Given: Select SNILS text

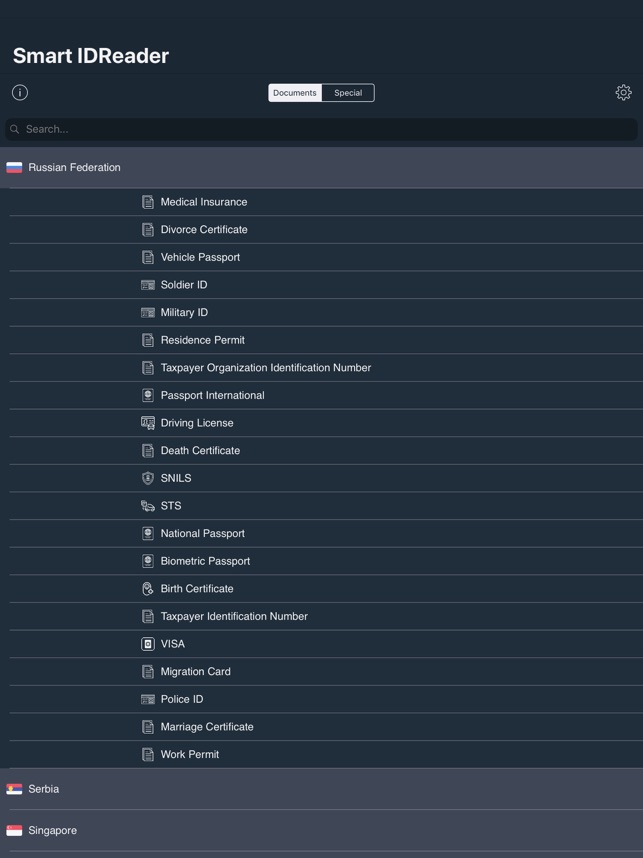Looking at the screenshot, I should [176, 478].
